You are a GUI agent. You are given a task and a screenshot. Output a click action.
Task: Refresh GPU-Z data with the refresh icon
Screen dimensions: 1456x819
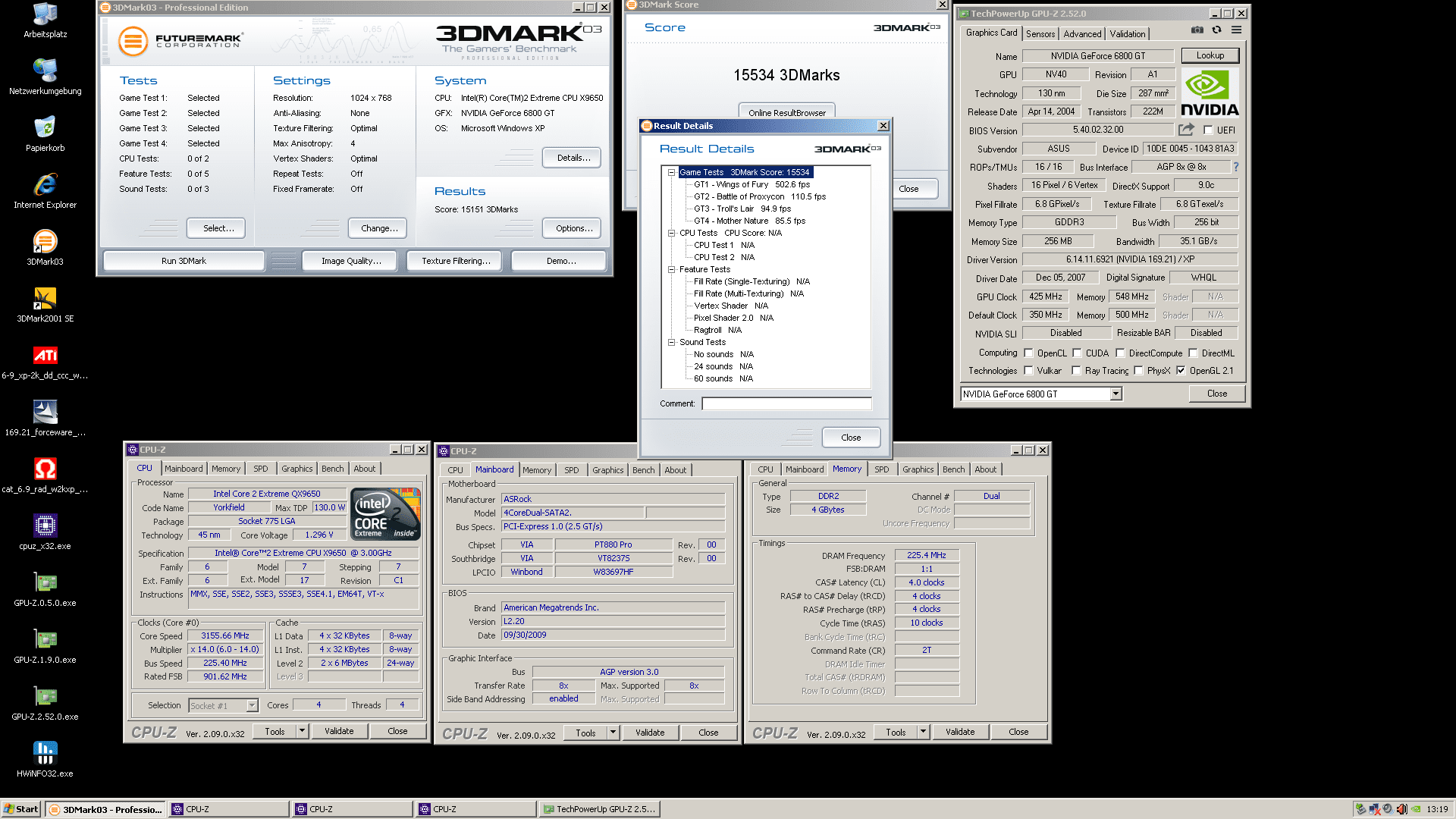tap(1216, 30)
